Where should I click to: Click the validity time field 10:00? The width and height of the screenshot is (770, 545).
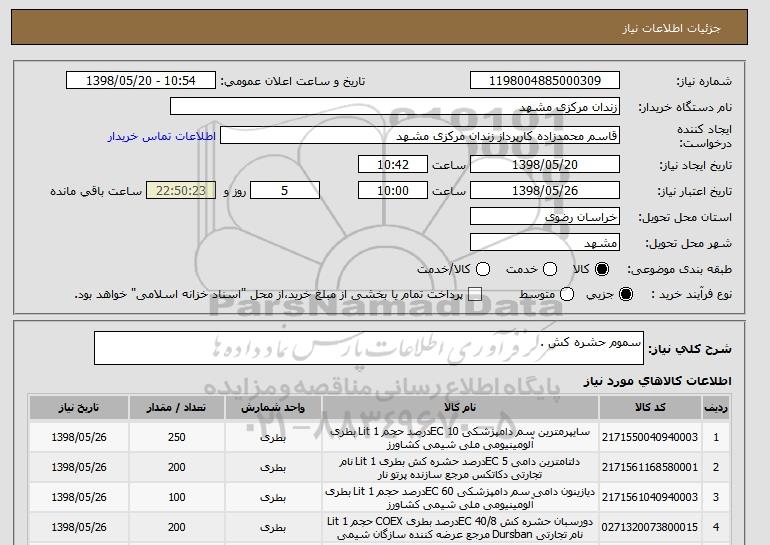click(x=393, y=191)
